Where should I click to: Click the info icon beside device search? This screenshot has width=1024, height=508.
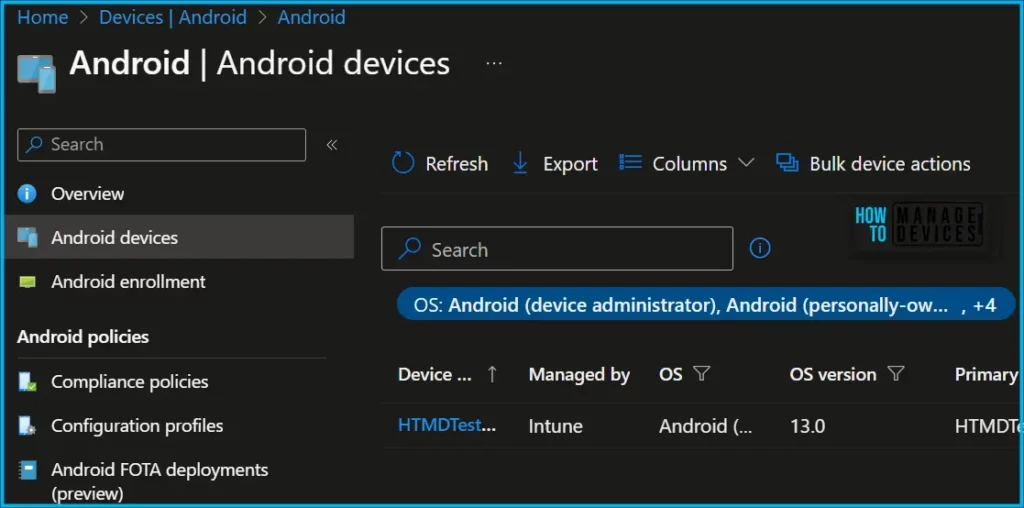pyautogui.click(x=760, y=248)
